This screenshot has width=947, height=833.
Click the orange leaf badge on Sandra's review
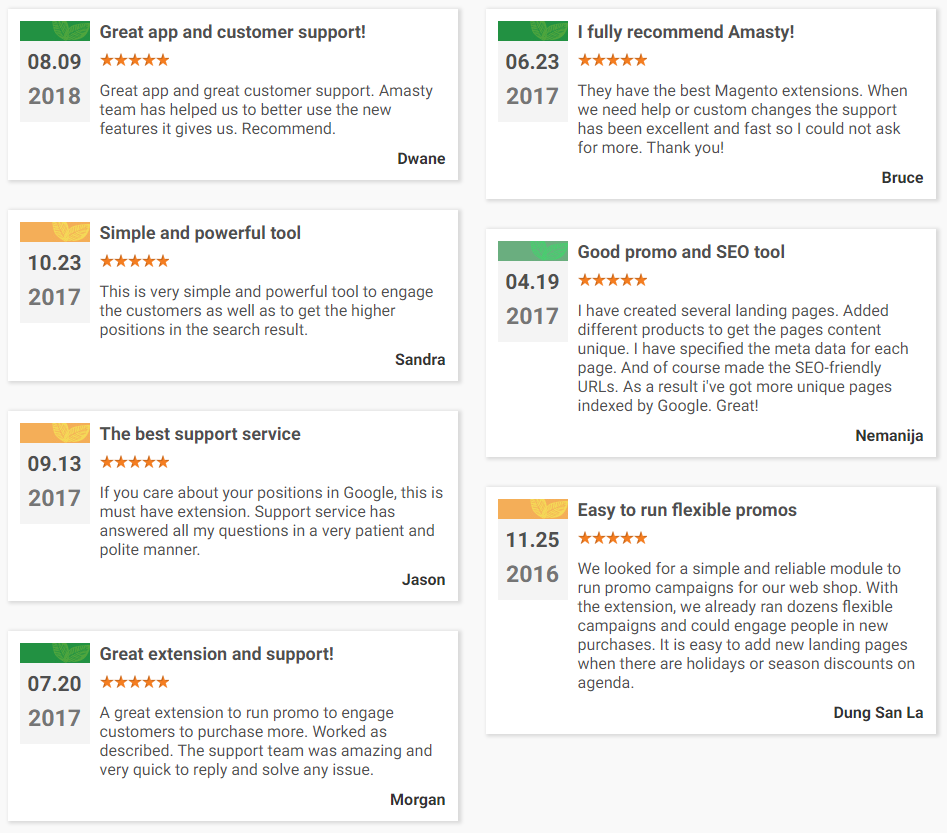[x=55, y=232]
